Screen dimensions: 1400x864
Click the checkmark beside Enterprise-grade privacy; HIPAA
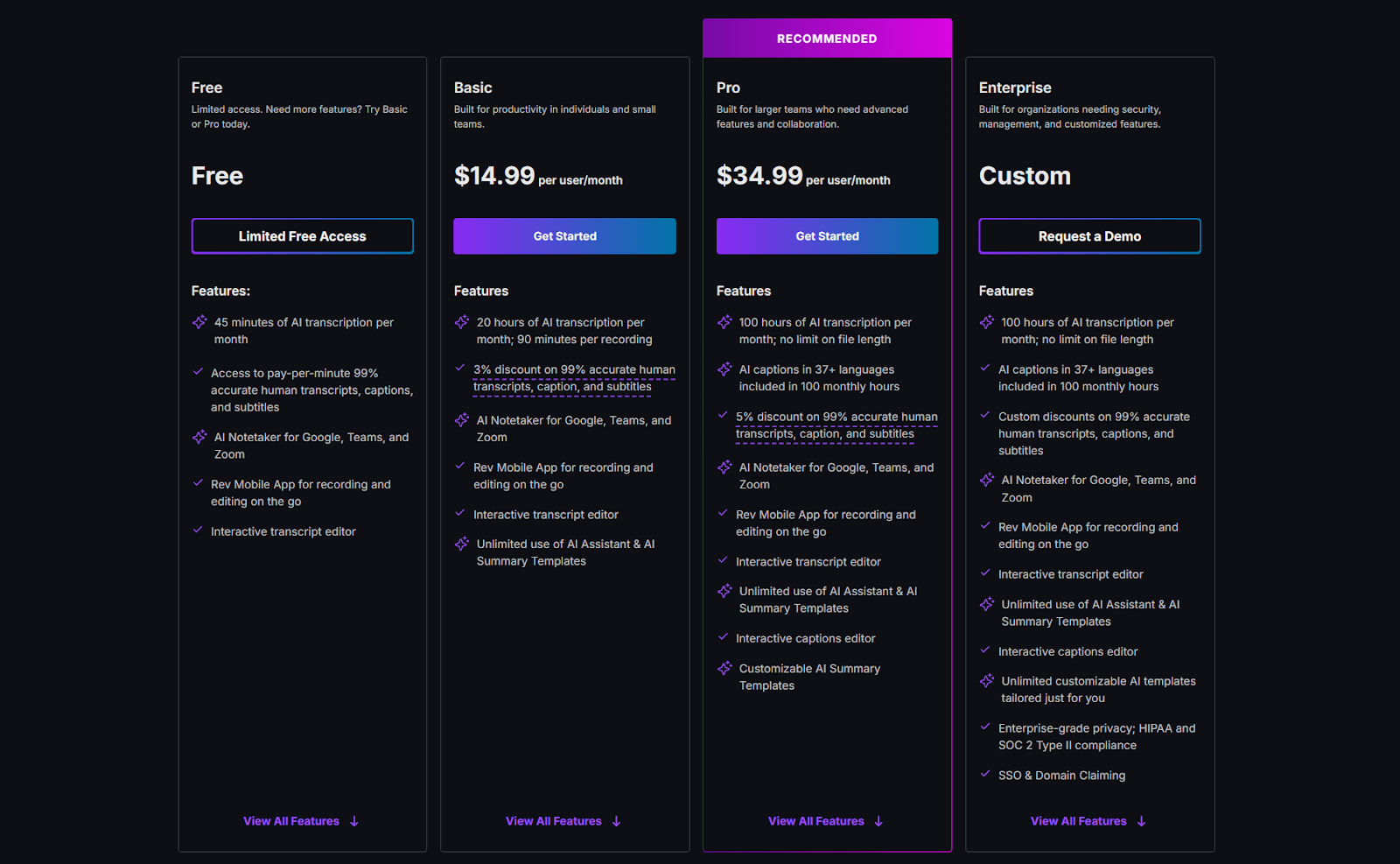pyautogui.click(x=985, y=727)
